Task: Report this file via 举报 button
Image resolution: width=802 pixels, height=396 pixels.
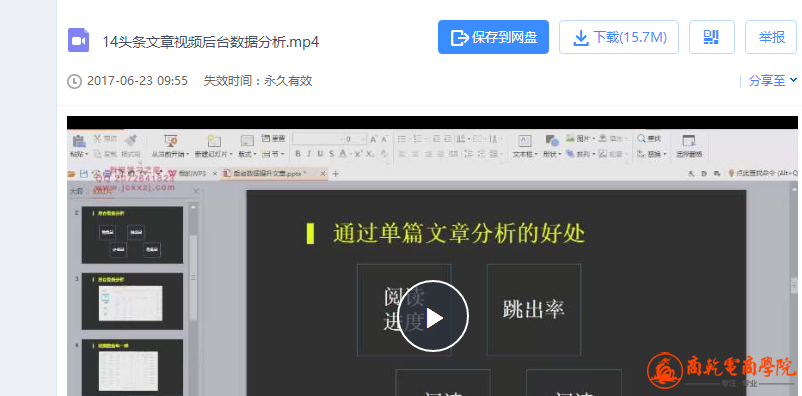Action: [771, 37]
